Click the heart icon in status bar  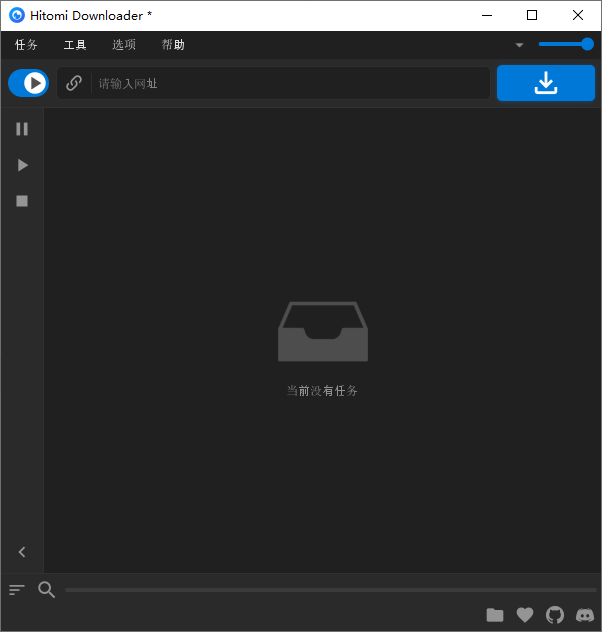[525, 615]
